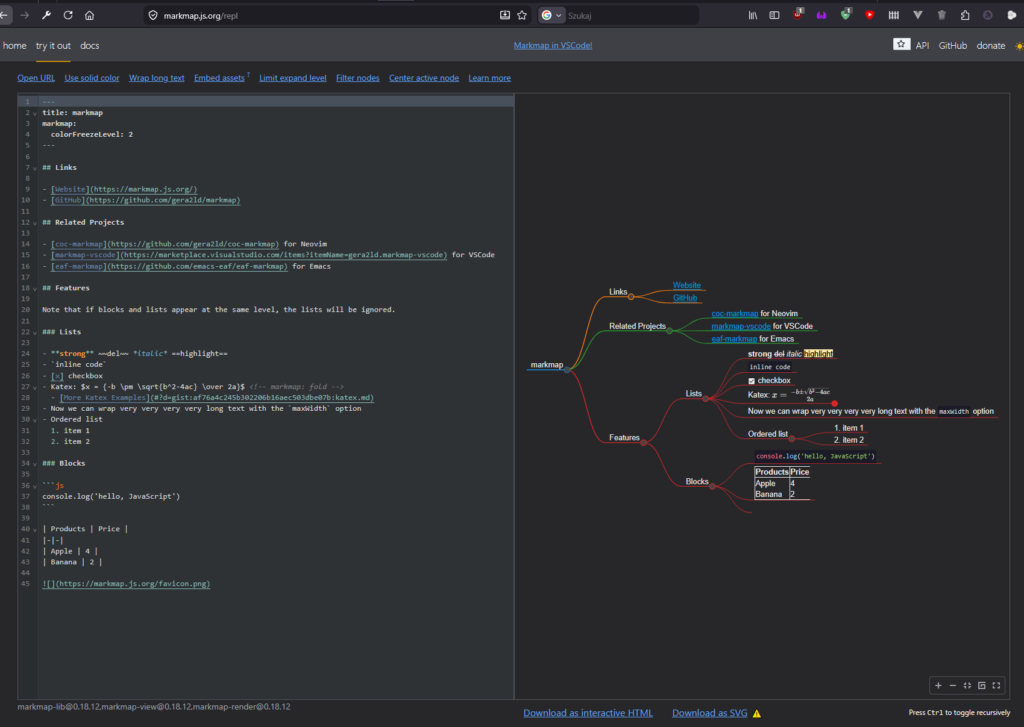Image resolution: width=1024 pixels, height=727 pixels.
Task: Open the docs tab
Action: [90, 45]
